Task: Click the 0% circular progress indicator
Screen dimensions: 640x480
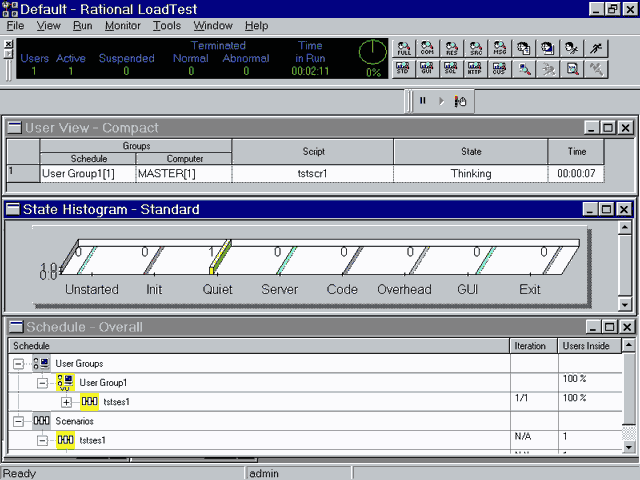Action: pyautogui.click(x=373, y=52)
